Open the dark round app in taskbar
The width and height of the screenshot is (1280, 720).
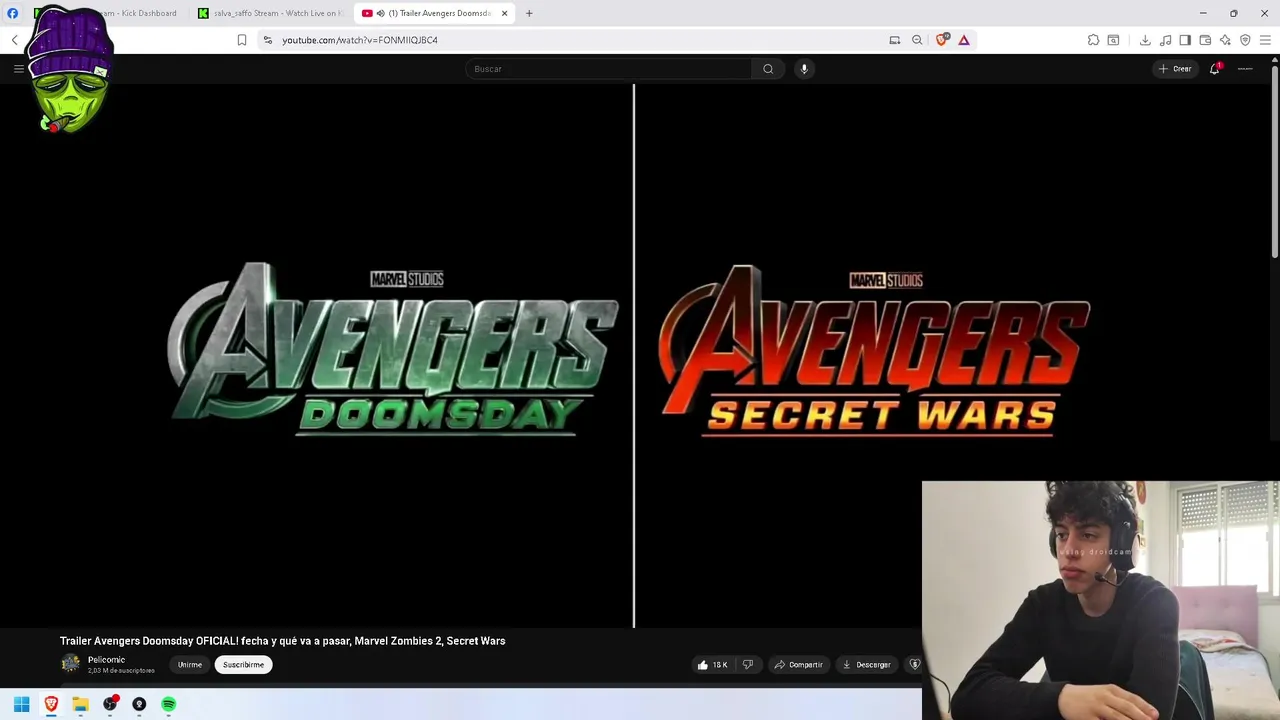(139, 704)
